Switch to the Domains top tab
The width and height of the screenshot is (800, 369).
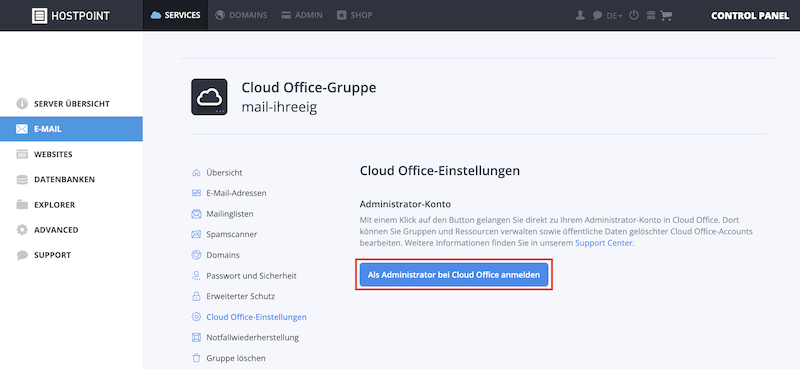[241, 15]
